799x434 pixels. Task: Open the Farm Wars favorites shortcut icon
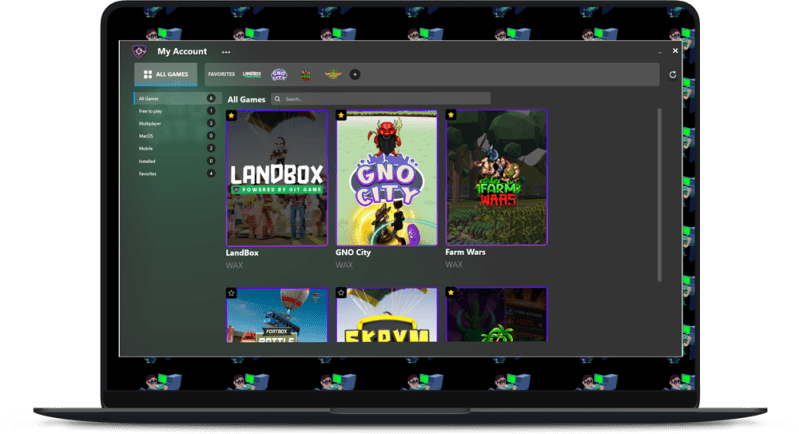coord(305,75)
